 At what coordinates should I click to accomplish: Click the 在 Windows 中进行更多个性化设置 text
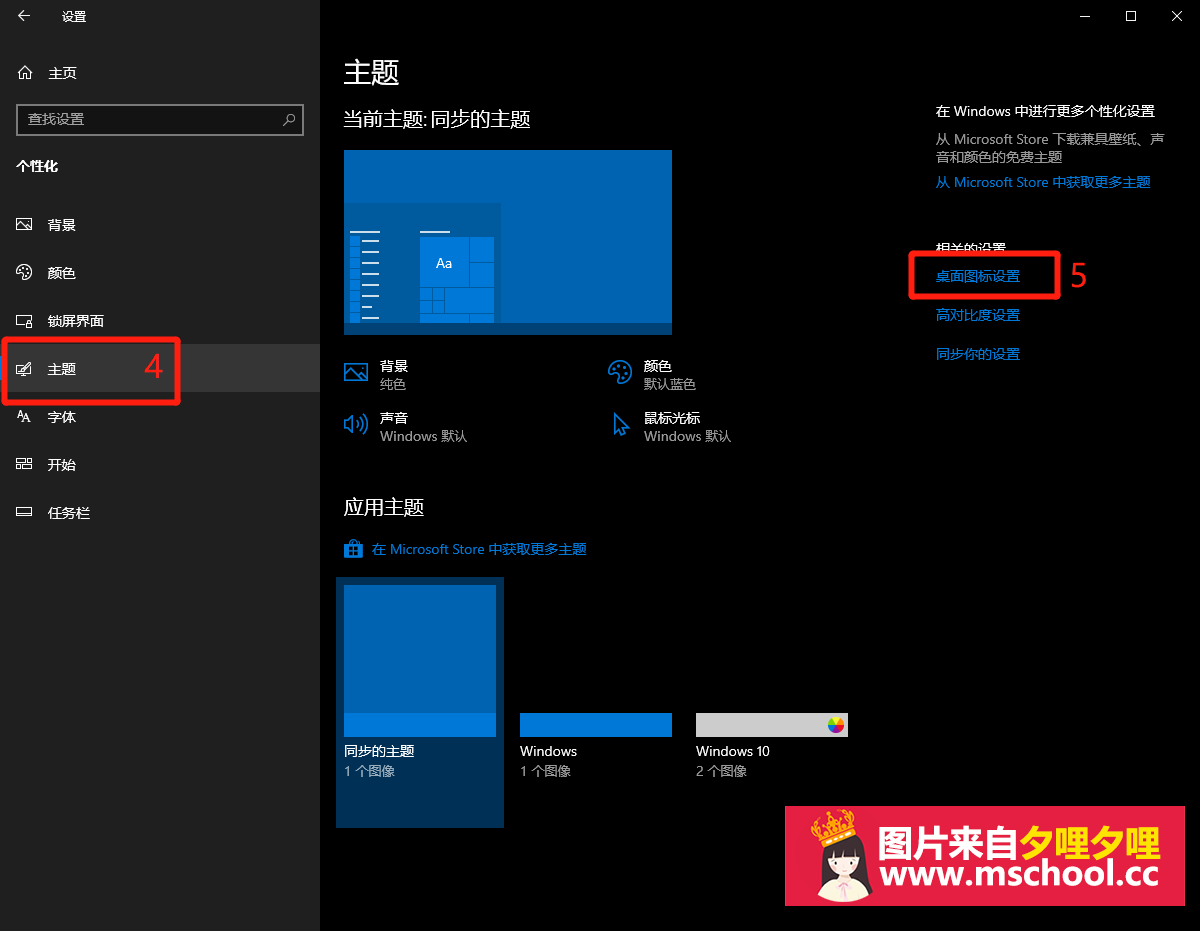point(1045,111)
